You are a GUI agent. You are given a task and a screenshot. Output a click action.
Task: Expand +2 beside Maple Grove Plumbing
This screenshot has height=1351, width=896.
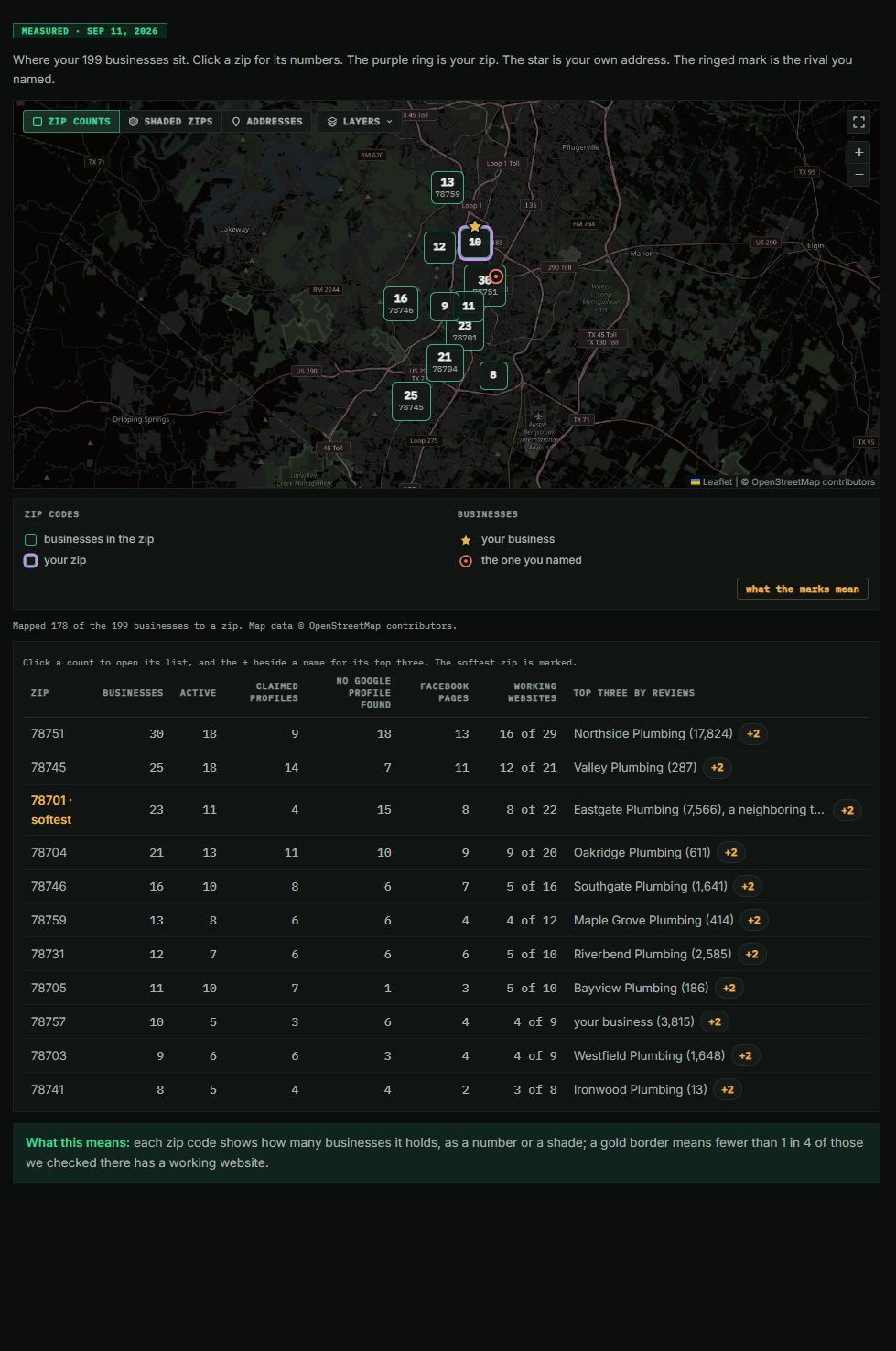click(x=754, y=921)
